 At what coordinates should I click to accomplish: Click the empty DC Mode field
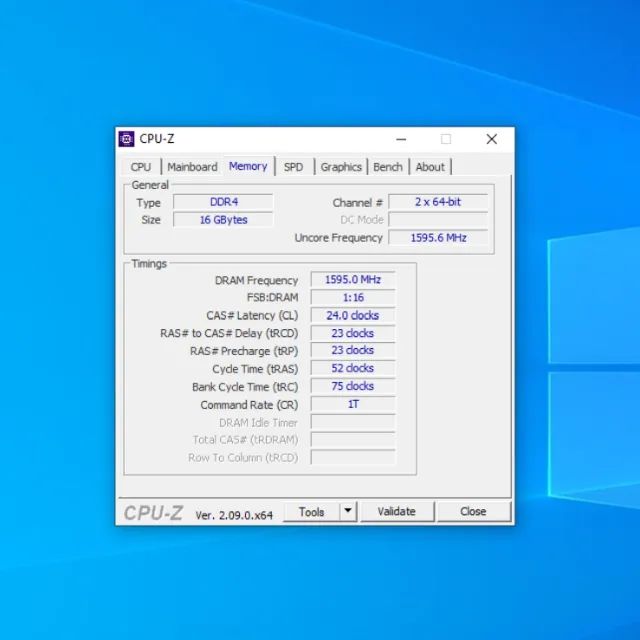438,220
